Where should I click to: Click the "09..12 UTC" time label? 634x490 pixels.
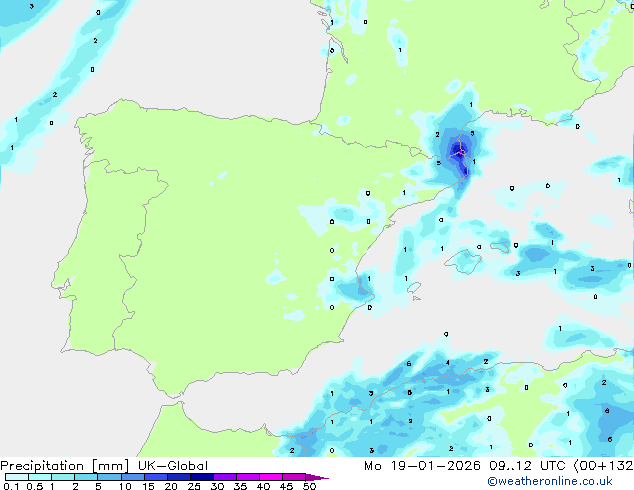[526, 466]
